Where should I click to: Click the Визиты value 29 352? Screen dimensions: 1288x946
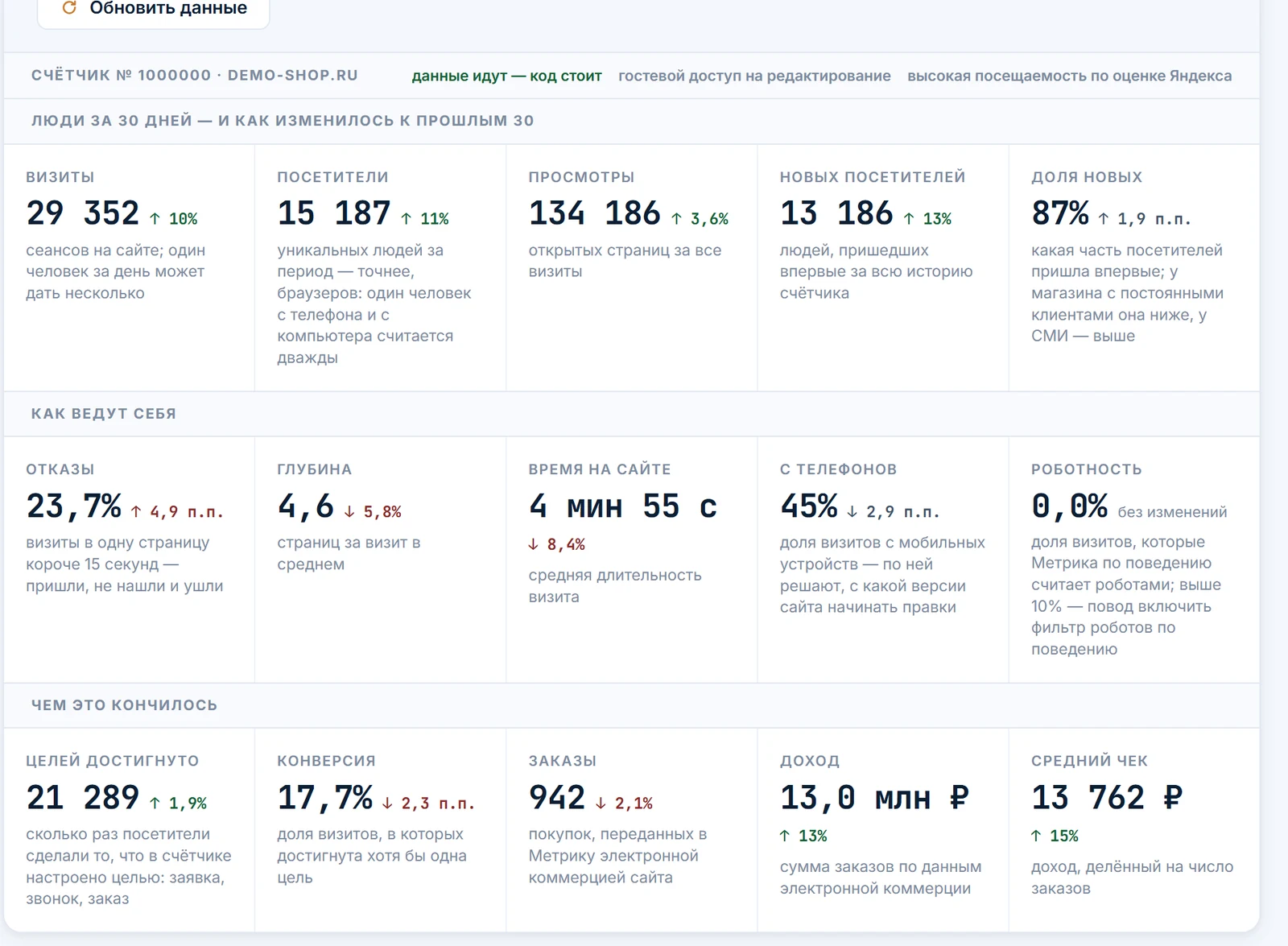pos(83,213)
